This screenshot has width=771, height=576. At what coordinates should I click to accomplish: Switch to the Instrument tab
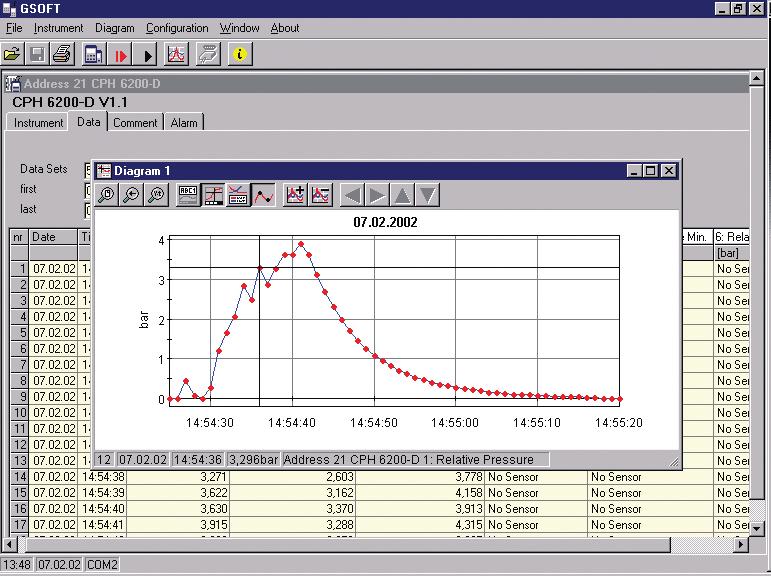click(38, 123)
